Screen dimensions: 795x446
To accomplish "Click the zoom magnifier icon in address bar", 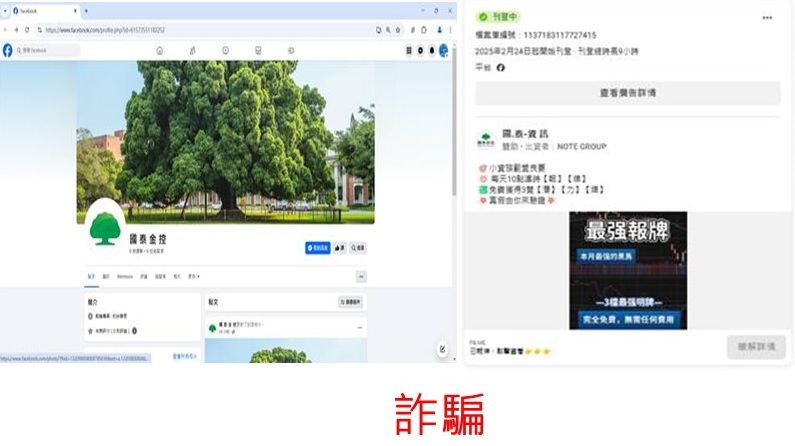I will click(388, 30).
